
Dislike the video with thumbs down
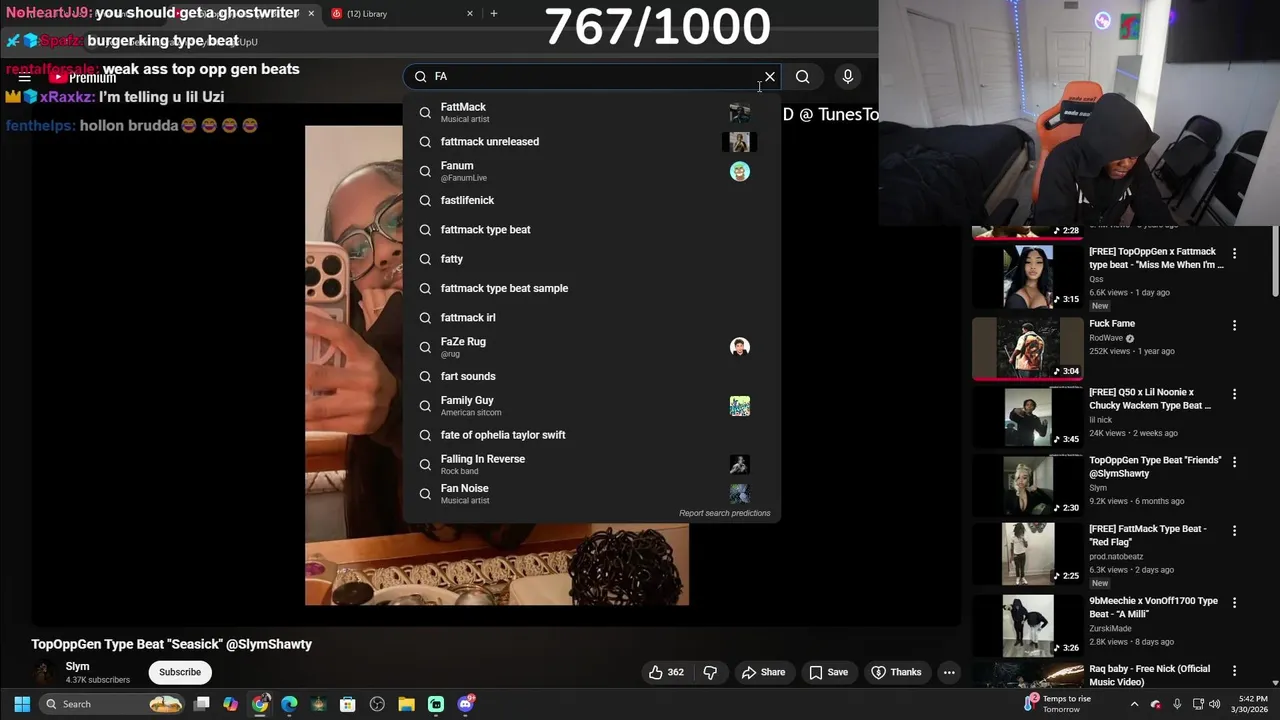[710, 672]
